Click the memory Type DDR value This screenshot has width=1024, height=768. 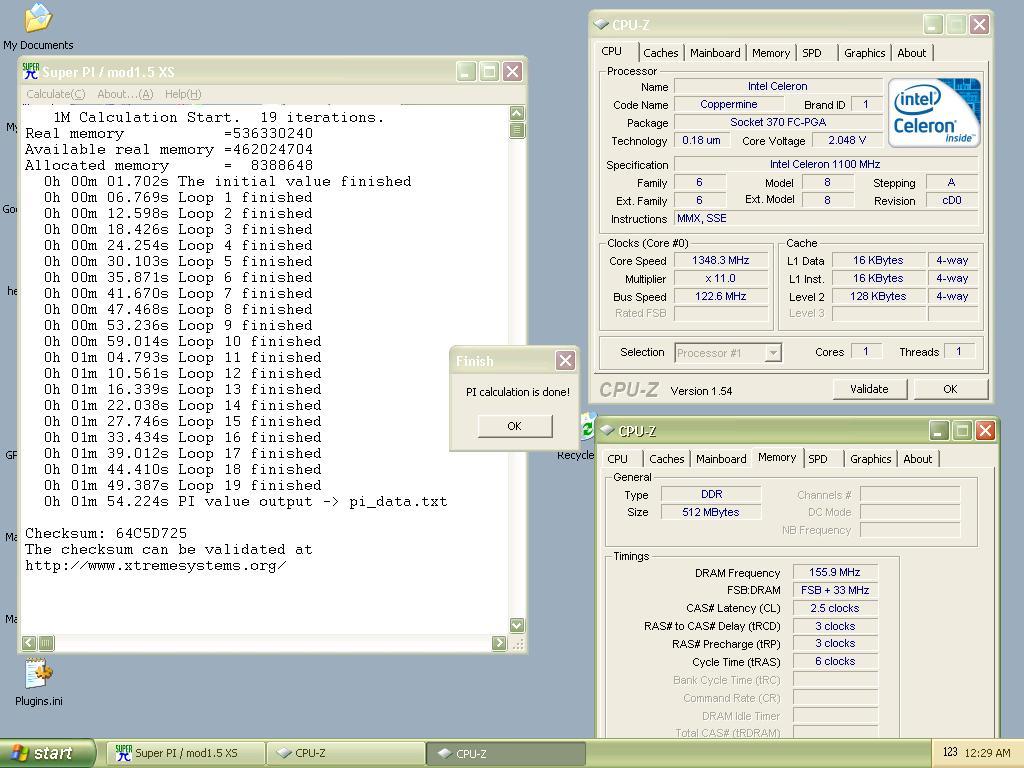point(711,494)
